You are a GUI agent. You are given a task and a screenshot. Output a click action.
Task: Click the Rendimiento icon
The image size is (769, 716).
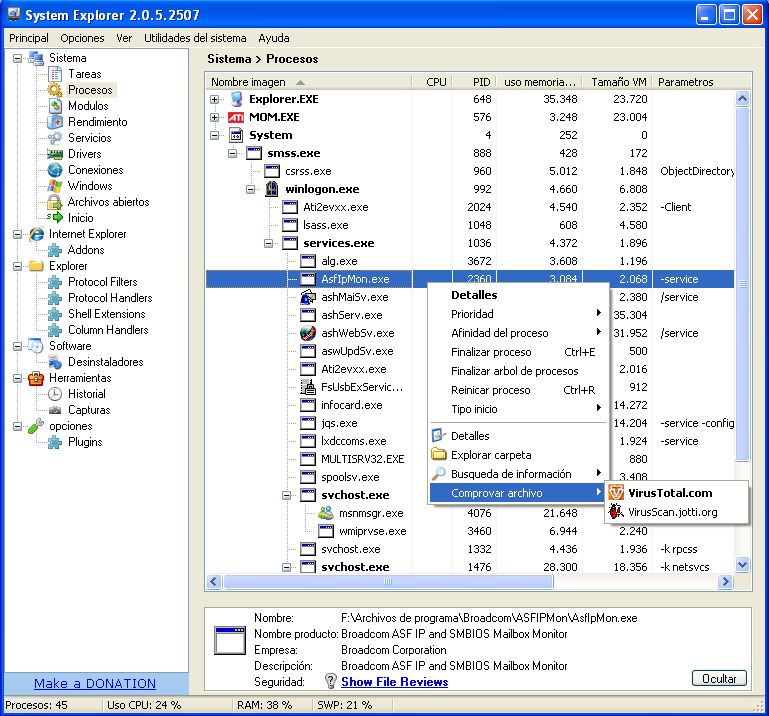pos(55,122)
